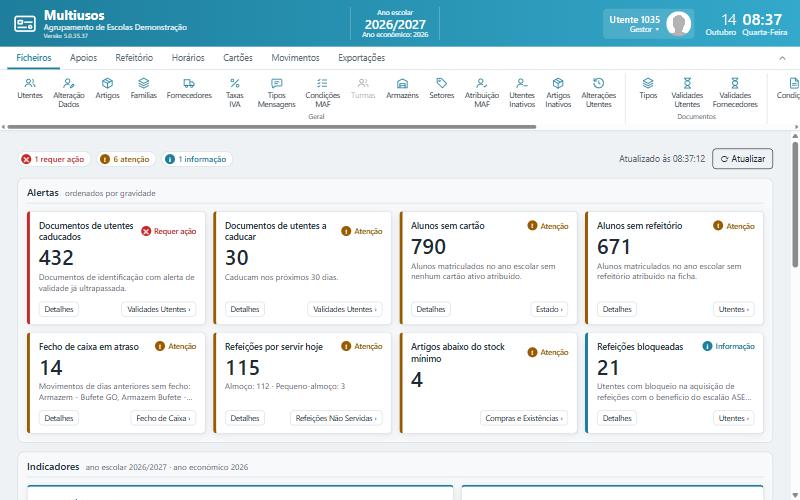Switch to the Refeitório tab

(134, 58)
